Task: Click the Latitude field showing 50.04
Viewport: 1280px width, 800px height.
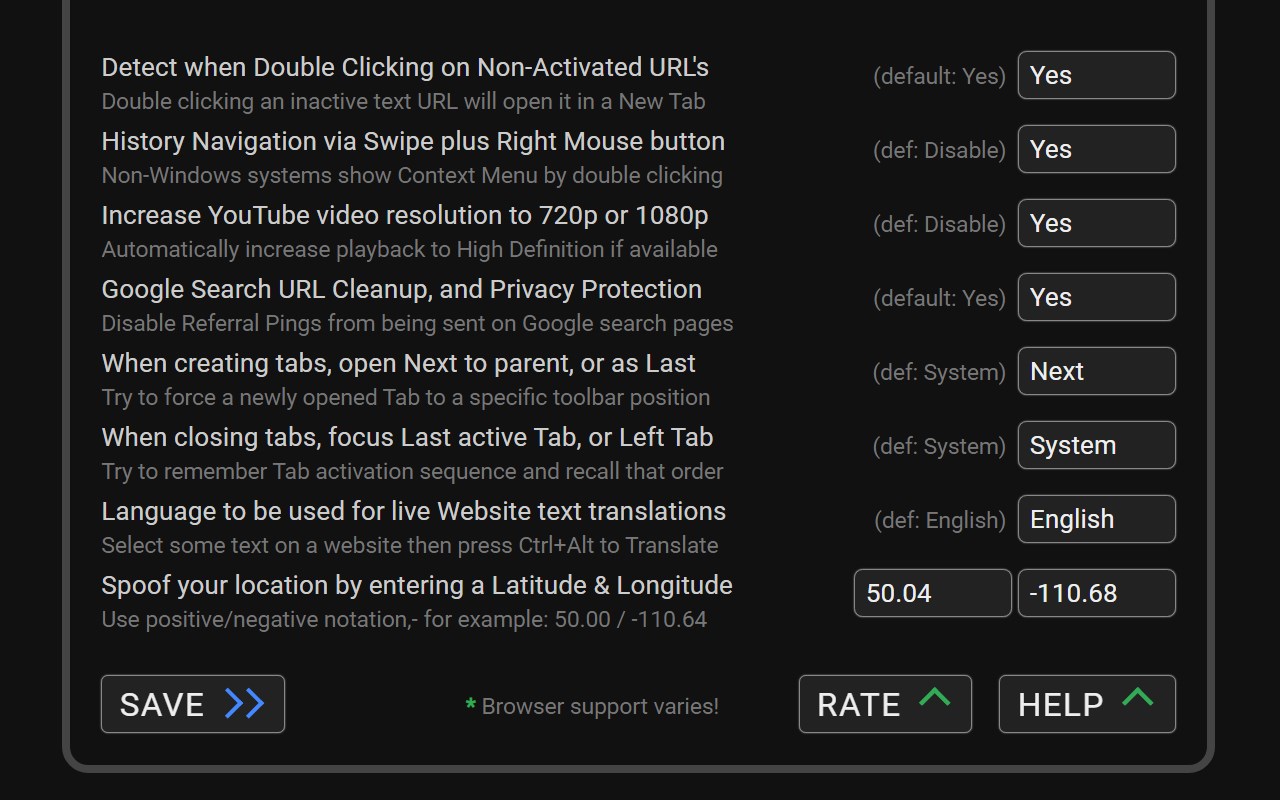Action: (933, 593)
